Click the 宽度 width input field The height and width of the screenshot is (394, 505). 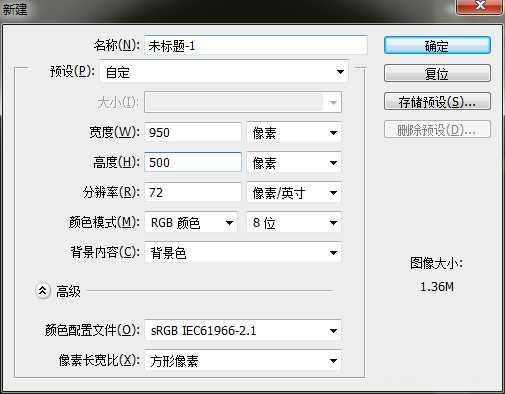pyautogui.click(x=193, y=132)
